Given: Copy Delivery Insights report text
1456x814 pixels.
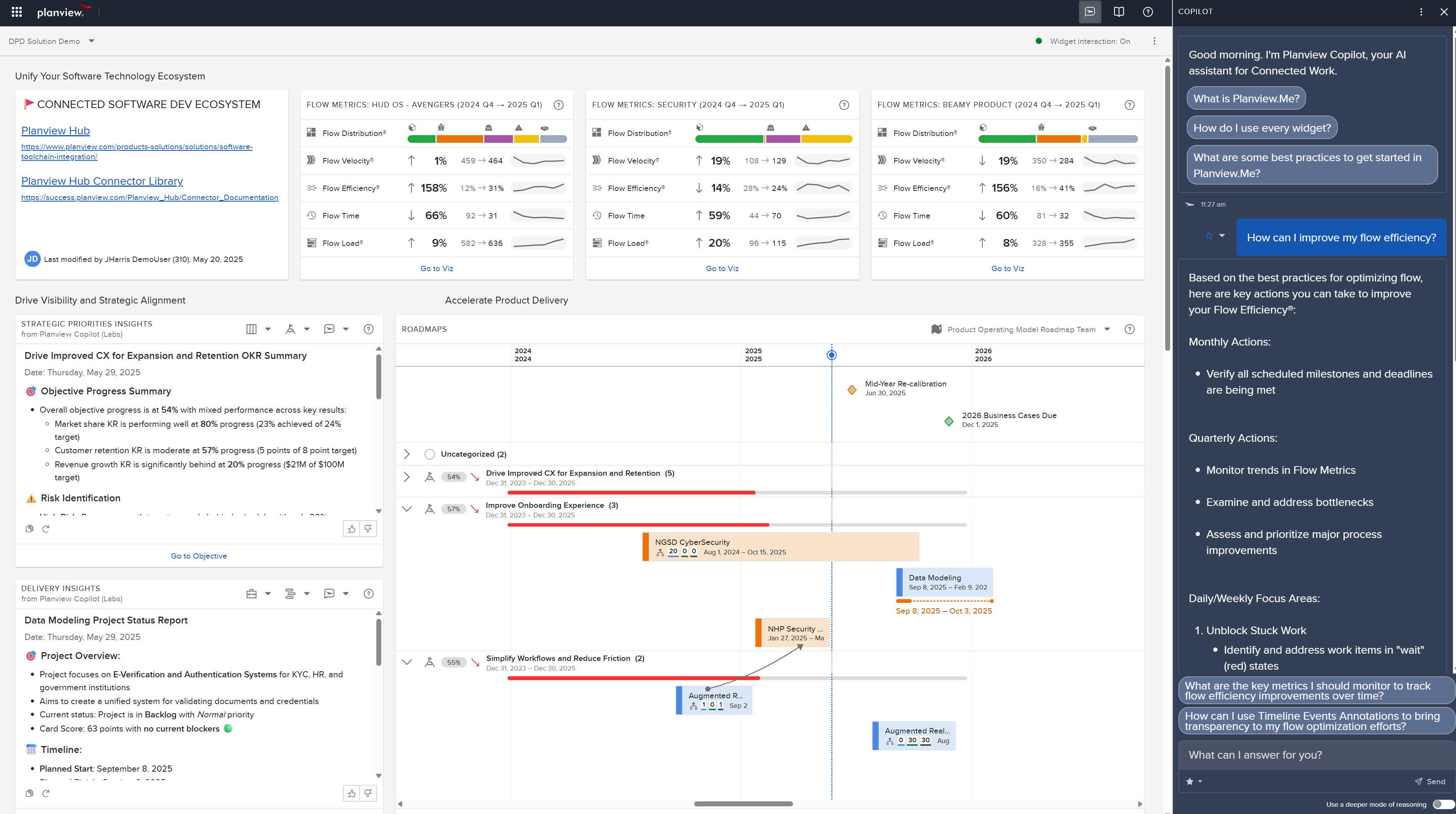Looking at the screenshot, I should pos(29,793).
